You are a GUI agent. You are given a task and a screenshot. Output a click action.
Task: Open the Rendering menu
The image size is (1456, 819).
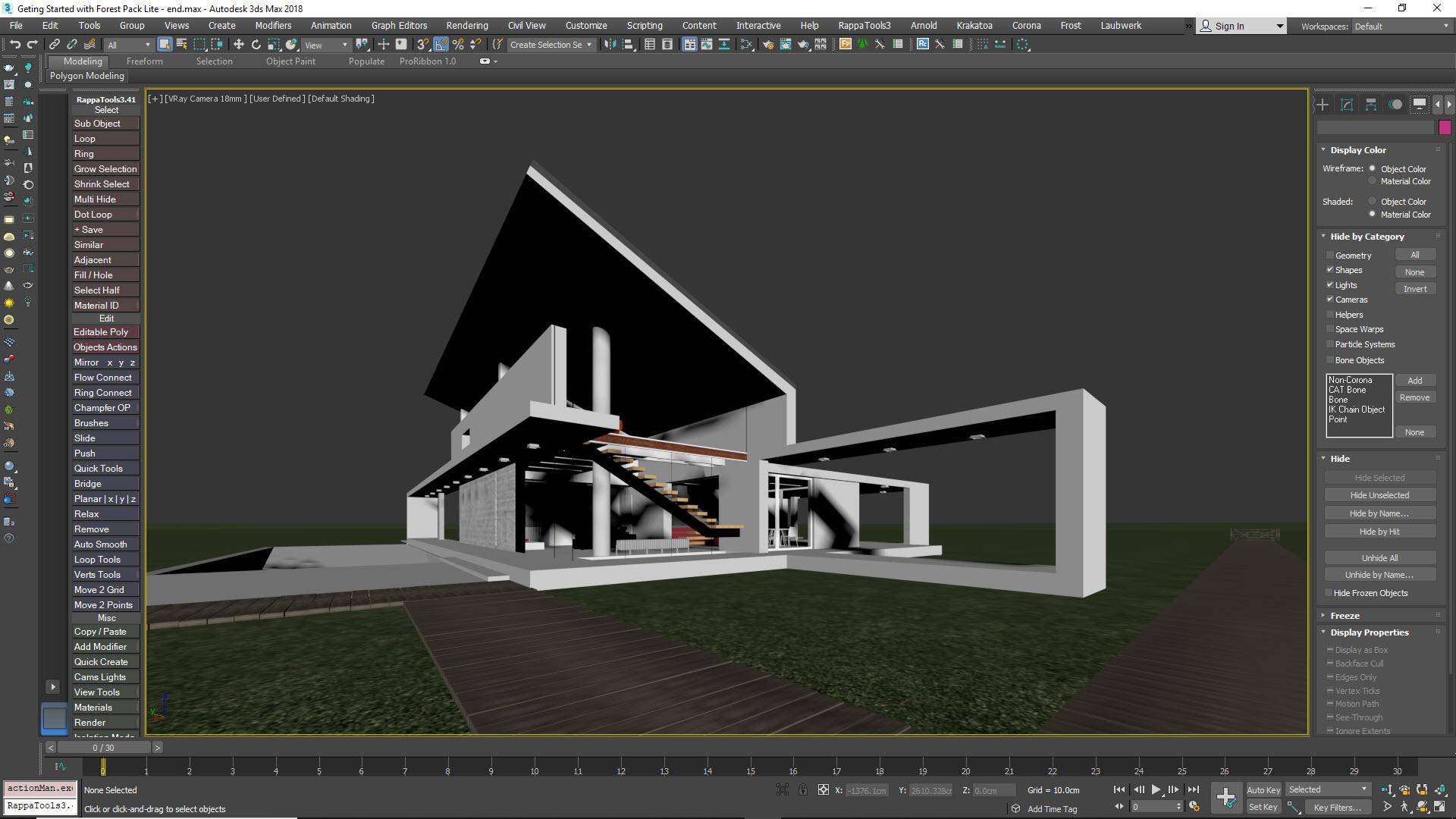(466, 25)
